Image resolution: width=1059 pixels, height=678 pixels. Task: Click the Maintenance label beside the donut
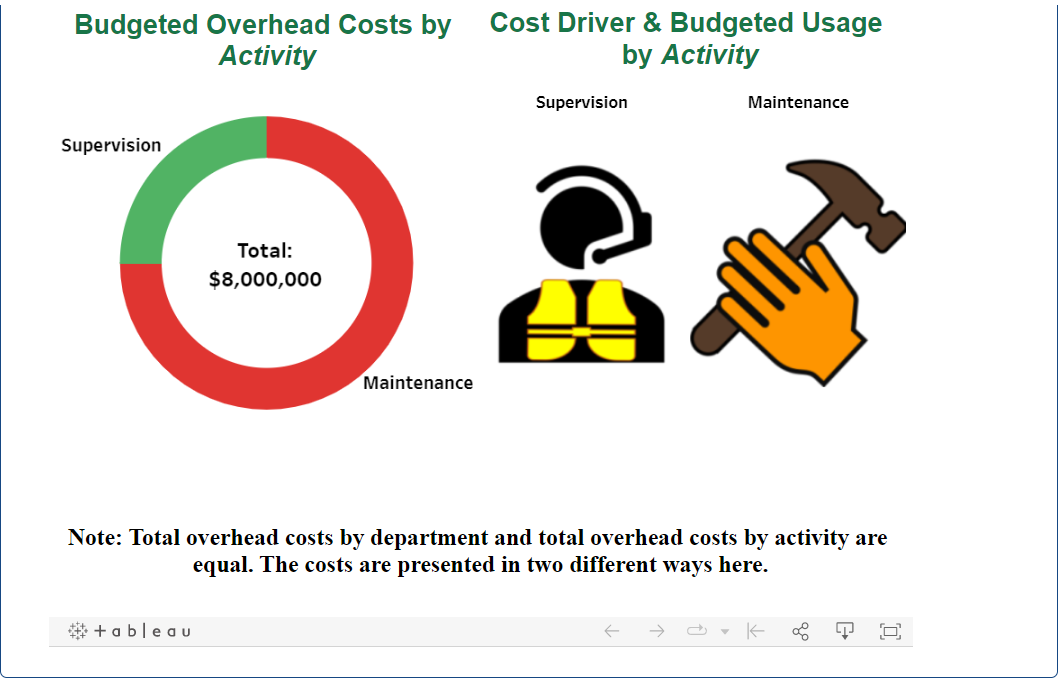[421, 382]
